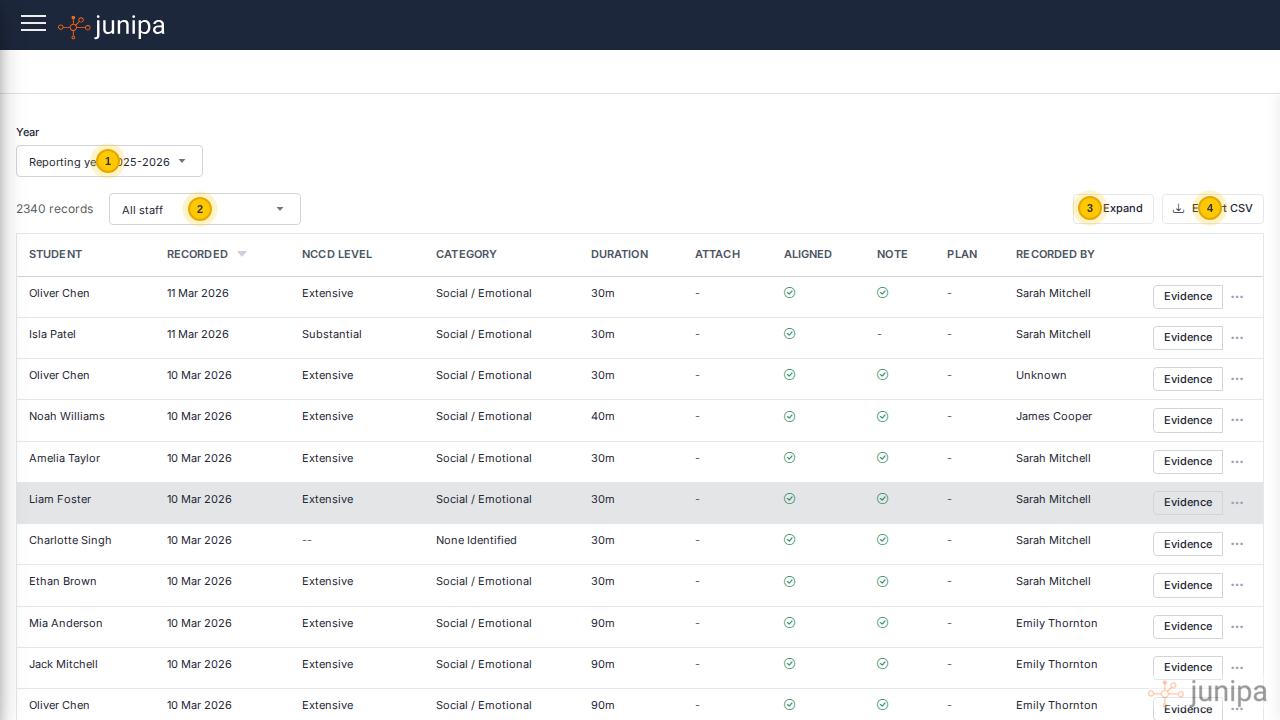Open the All staff filter dropdown
This screenshot has height=720, width=1280.
[x=204, y=208]
